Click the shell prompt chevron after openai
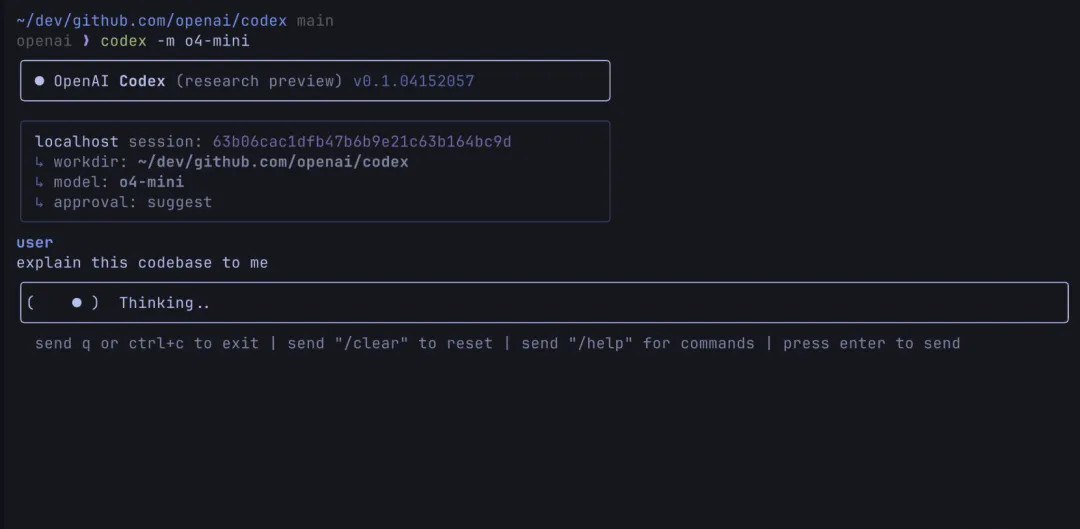The image size is (1080, 529). point(86,41)
